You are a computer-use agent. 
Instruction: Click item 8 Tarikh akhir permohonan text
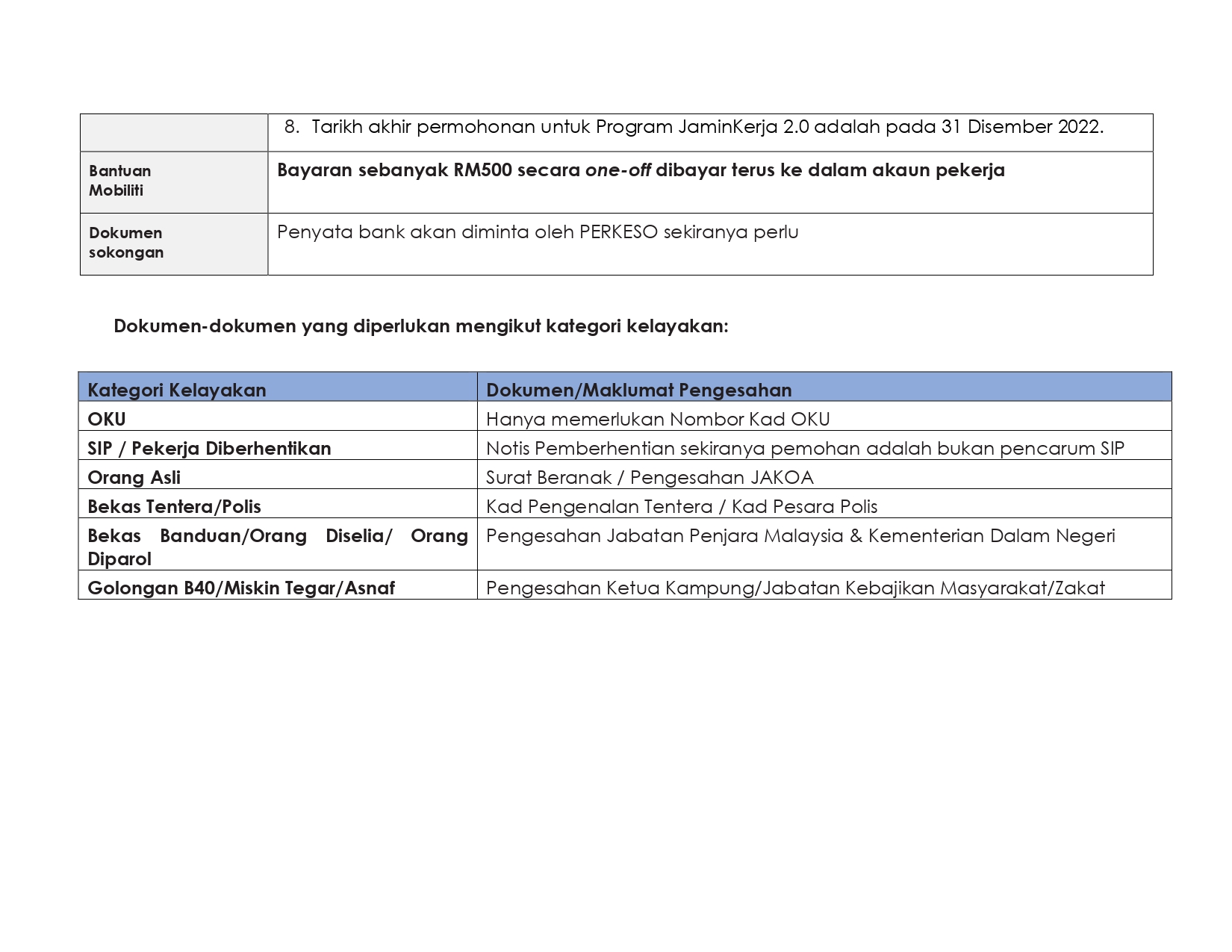pos(694,127)
